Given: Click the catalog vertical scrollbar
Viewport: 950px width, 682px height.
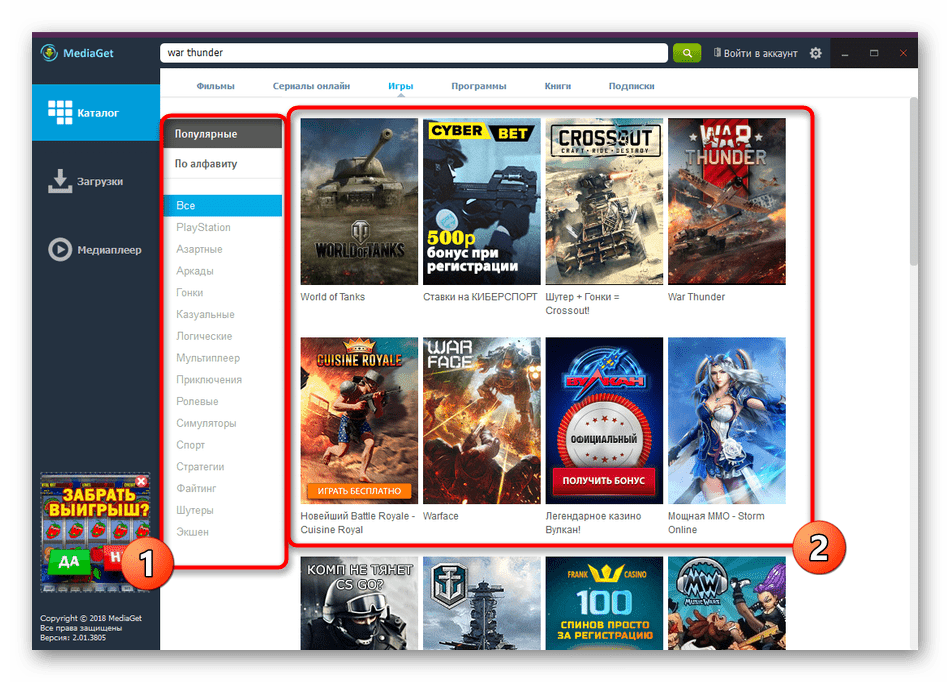Looking at the screenshot, I should pos(914,182).
